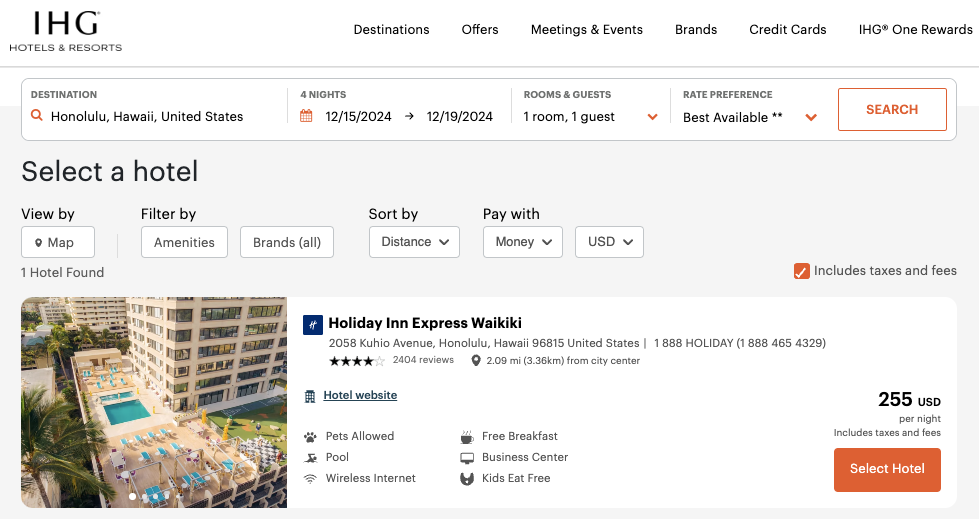Open IHG One Rewards menu
The image size is (979, 519).
915,29
